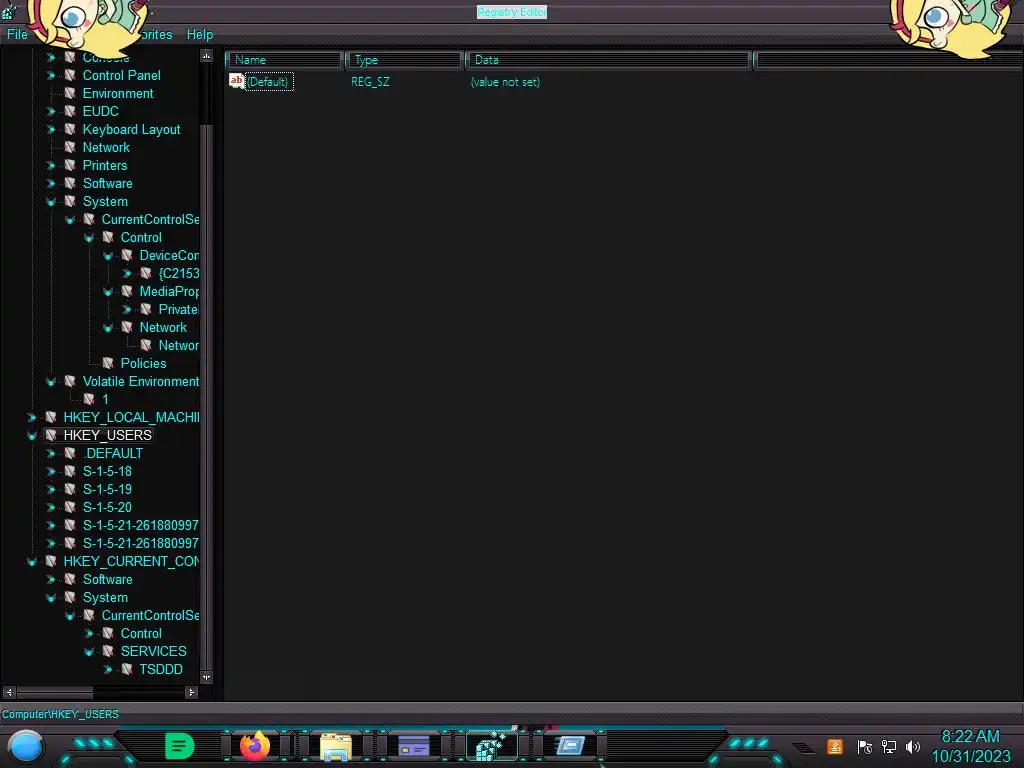Image resolution: width=1024 pixels, height=768 pixels.
Task: Sort values by Type column
Action: click(405, 60)
